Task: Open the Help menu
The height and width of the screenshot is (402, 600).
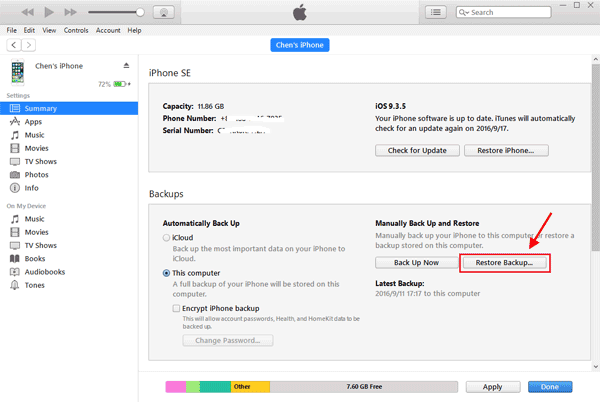Action: point(134,30)
